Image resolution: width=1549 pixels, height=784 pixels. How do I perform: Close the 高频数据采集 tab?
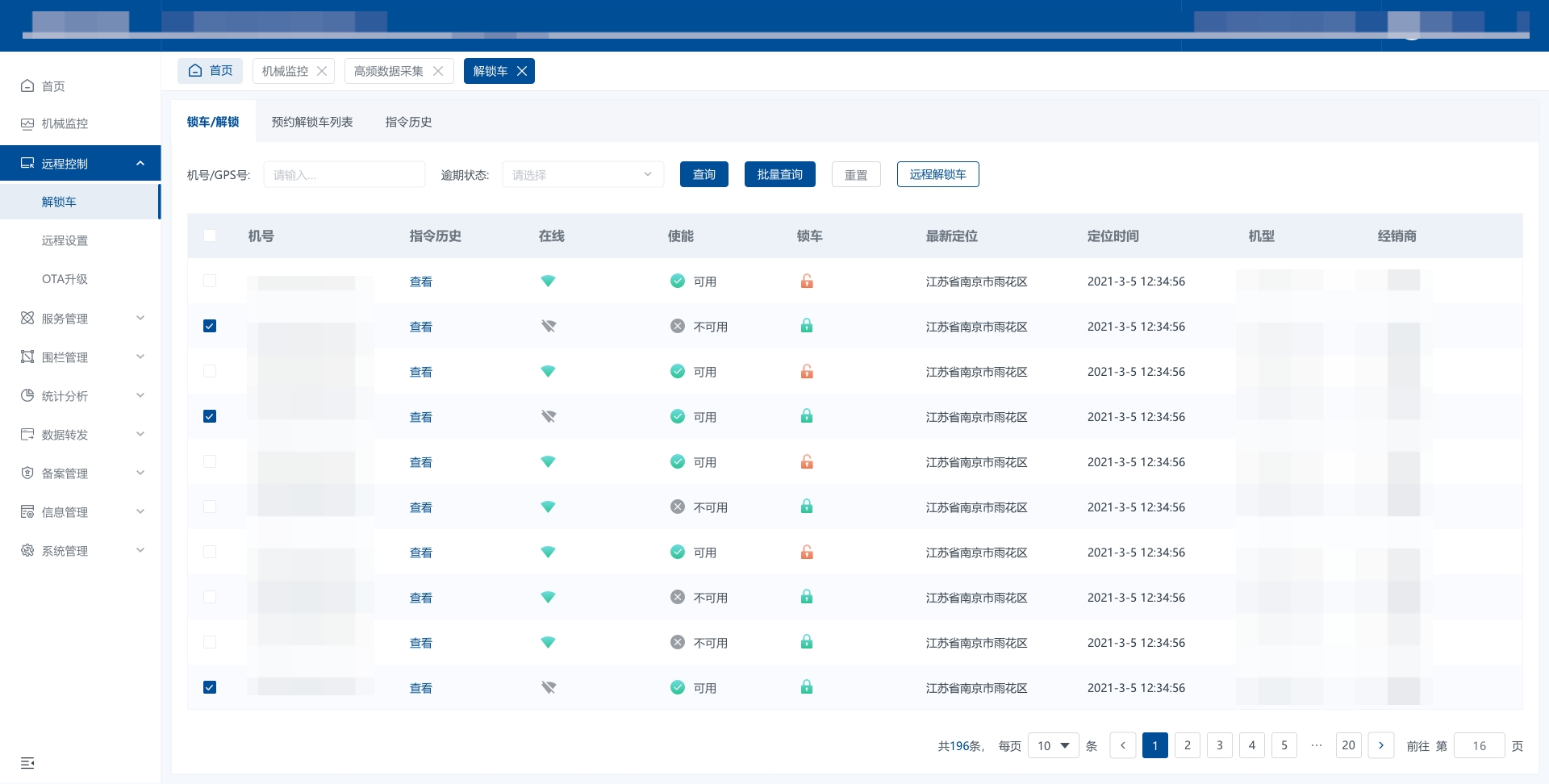tap(438, 71)
